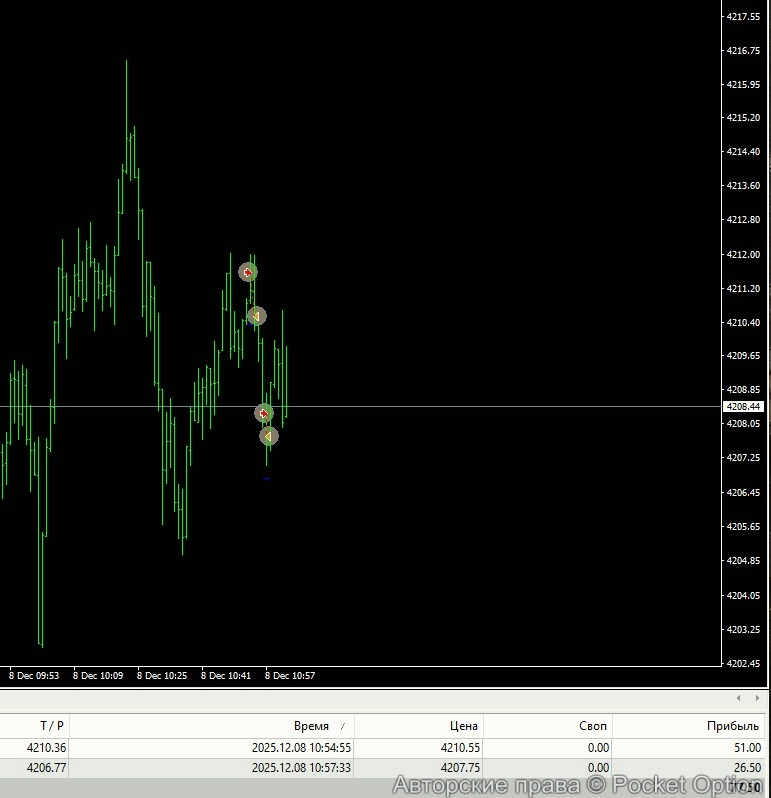Click the horizontal current-price line on the chart
The height and width of the screenshot is (798, 771).
pos(500,407)
